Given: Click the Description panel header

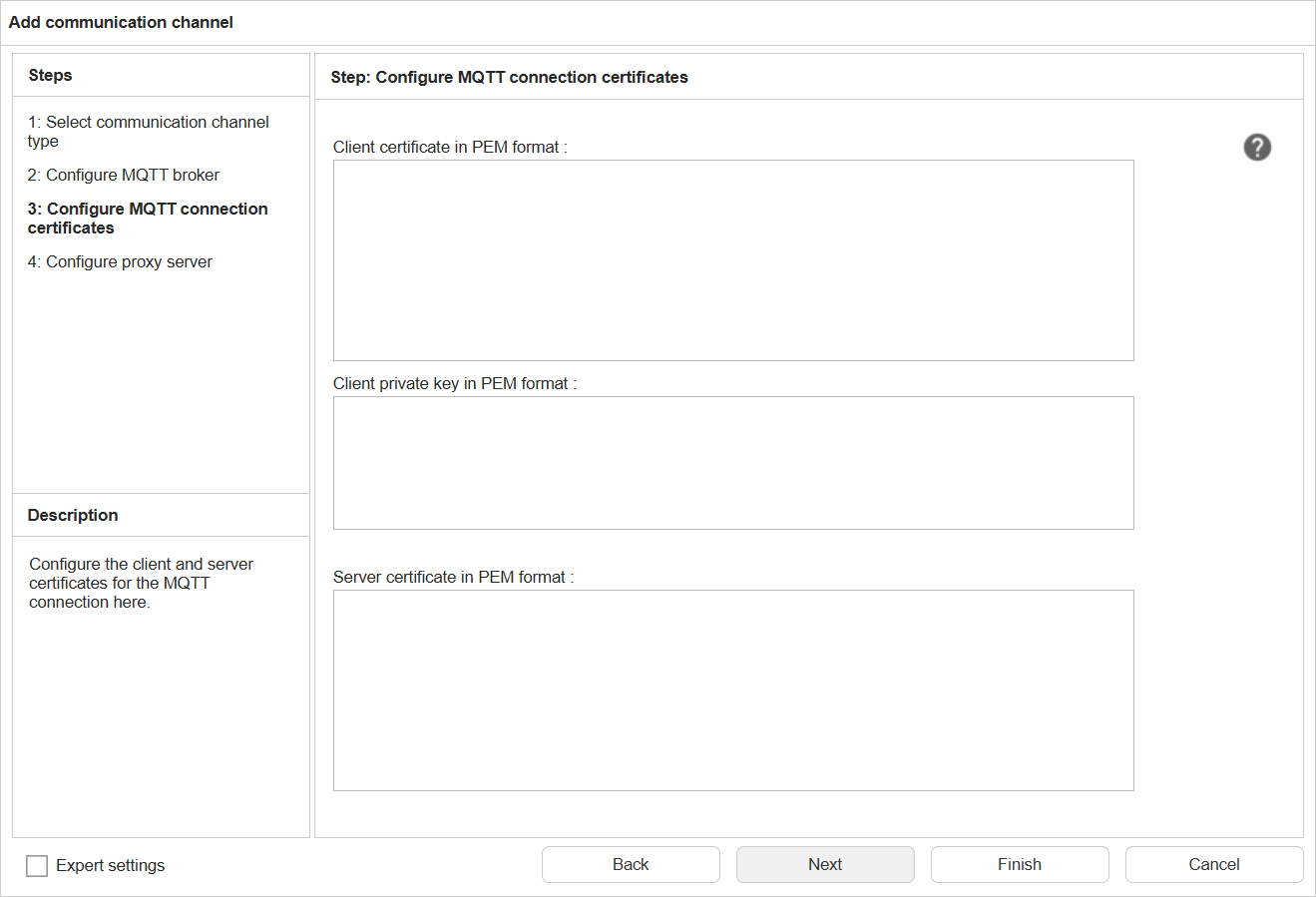Looking at the screenshot, I should [x=72, y=515].
